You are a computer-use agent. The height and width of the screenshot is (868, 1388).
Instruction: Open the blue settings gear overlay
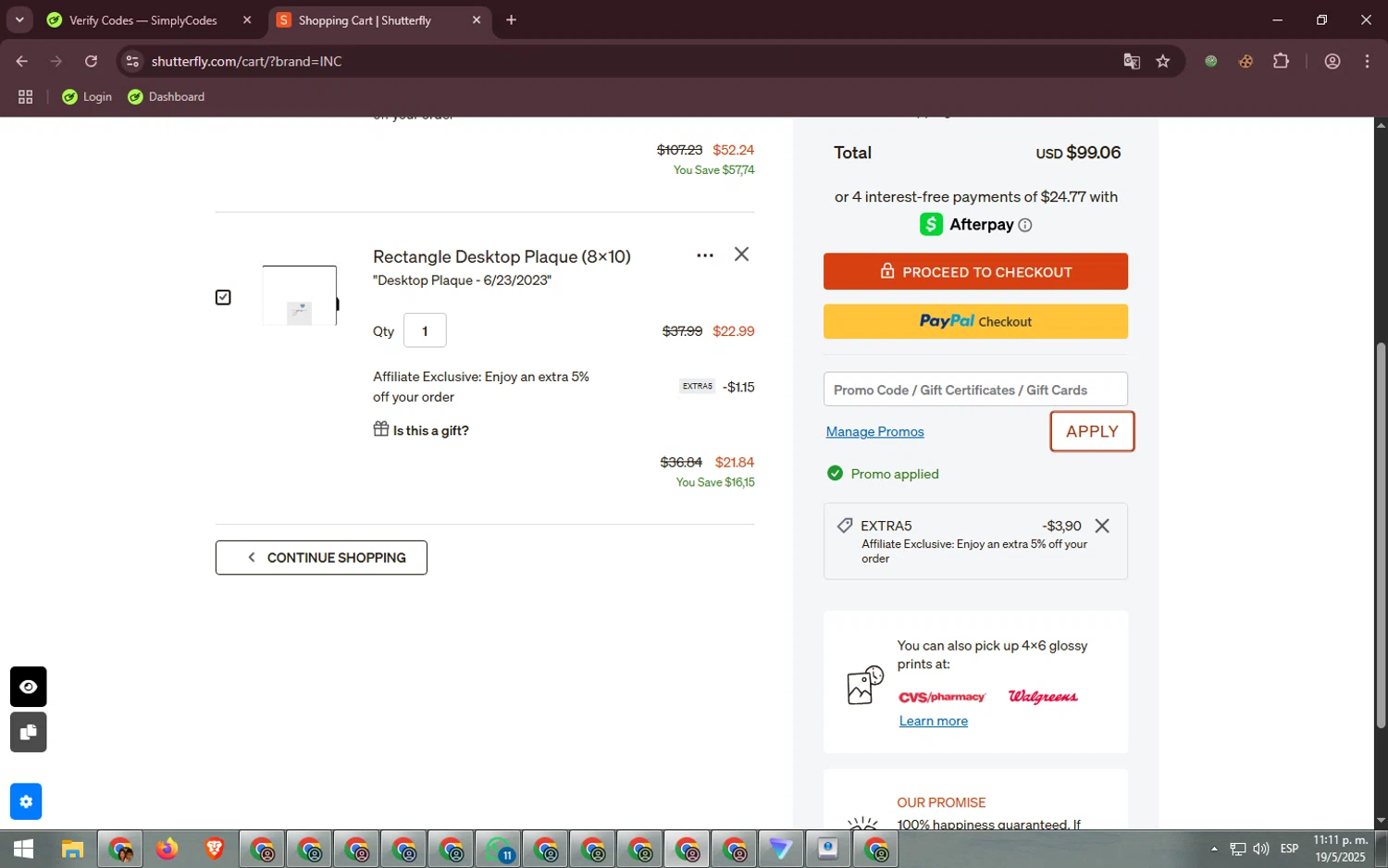(x=26, y=801)
